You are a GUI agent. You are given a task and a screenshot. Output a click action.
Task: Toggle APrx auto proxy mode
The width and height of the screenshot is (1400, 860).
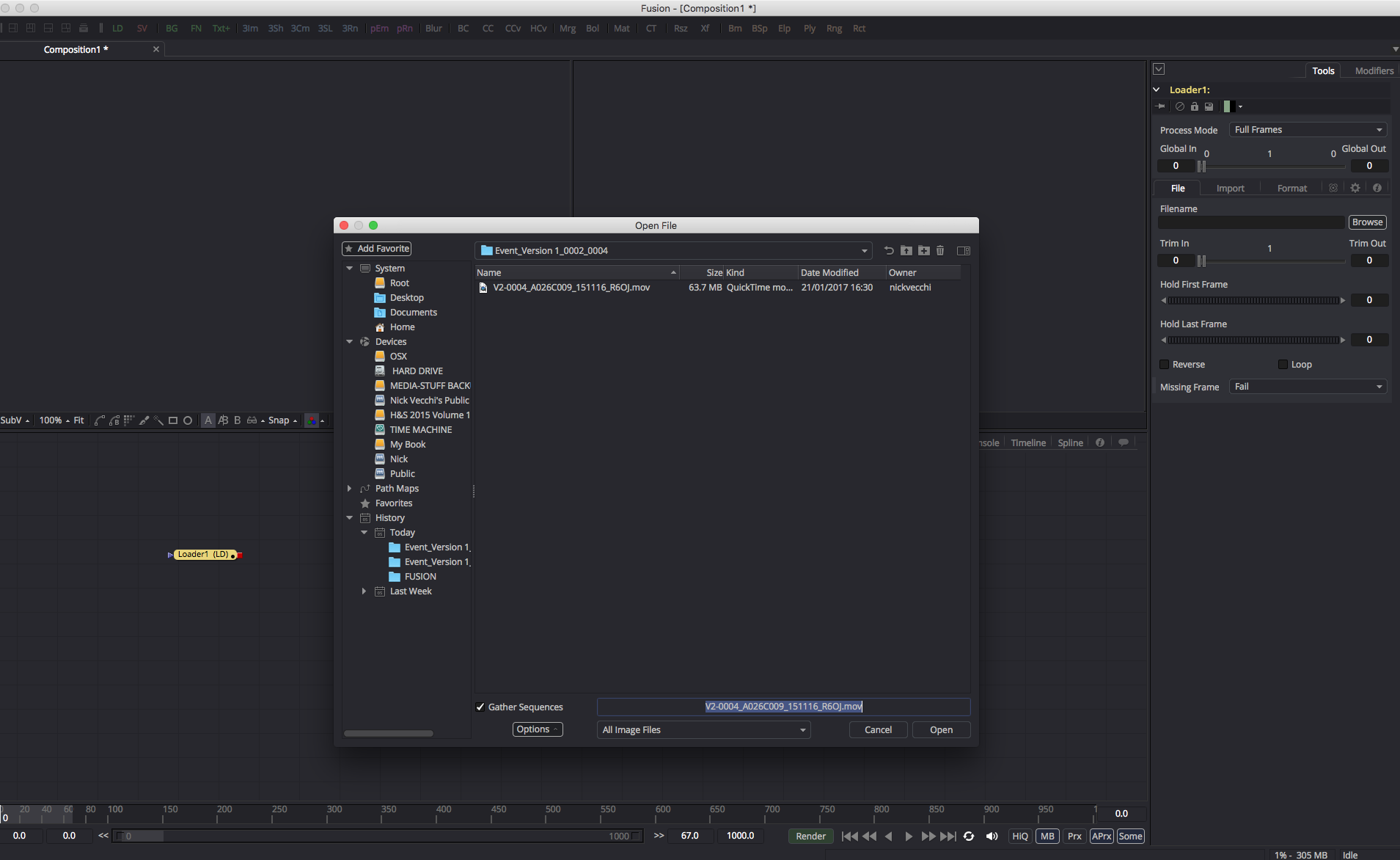[x=1102, y=837]
